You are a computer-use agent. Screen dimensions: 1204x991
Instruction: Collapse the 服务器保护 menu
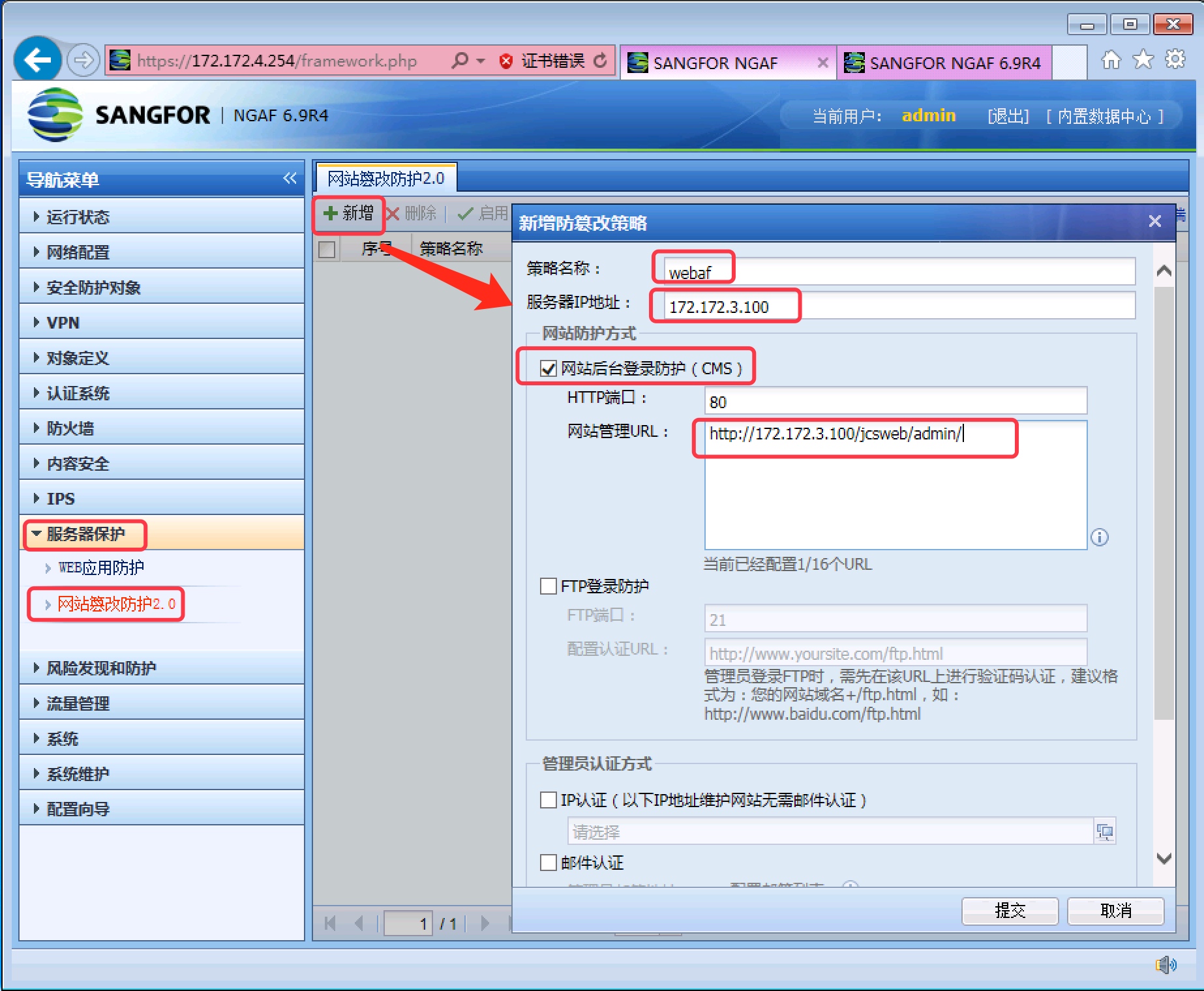click(162, 533)
